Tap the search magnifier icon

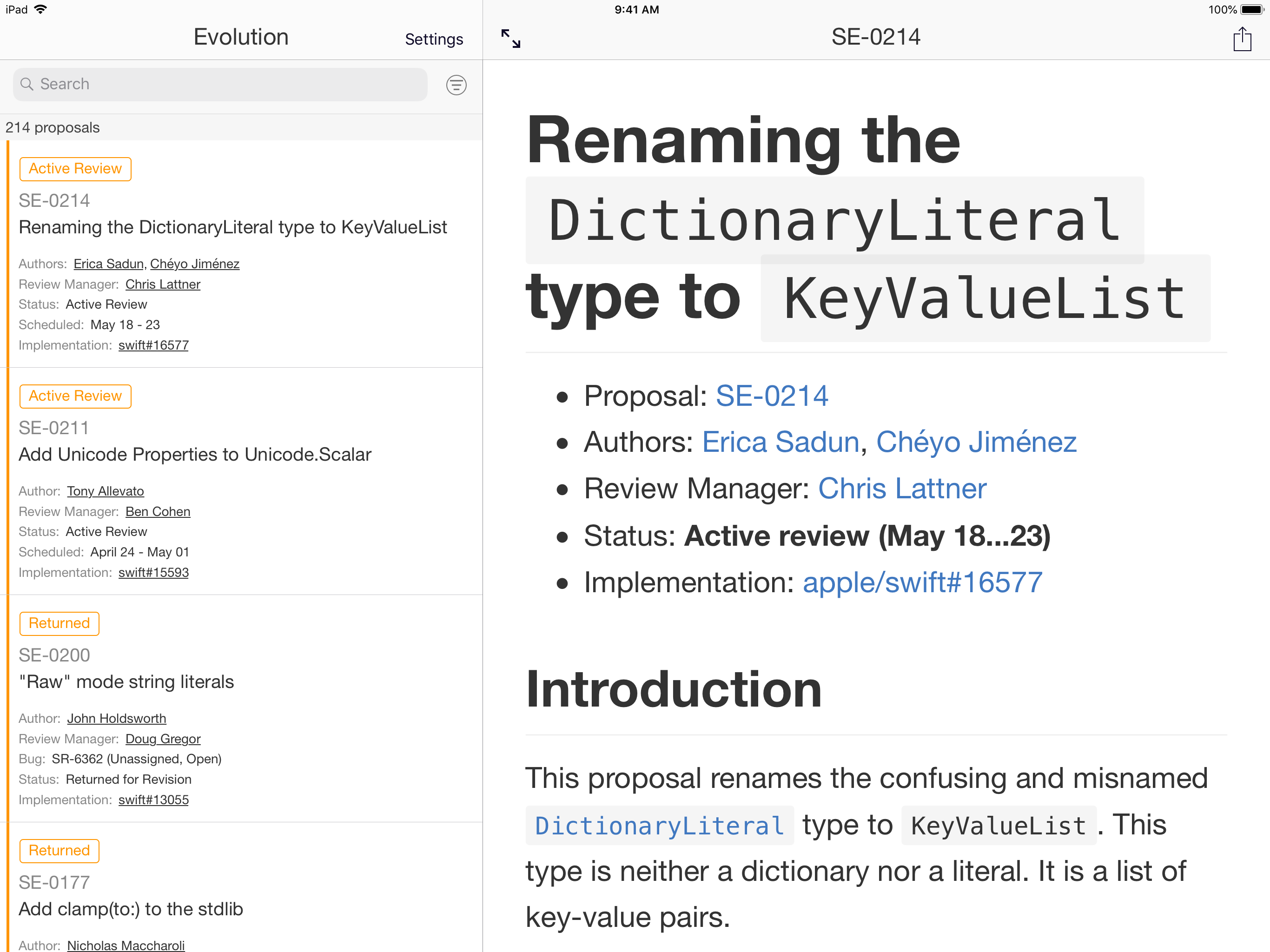click(x=26, y=85)
